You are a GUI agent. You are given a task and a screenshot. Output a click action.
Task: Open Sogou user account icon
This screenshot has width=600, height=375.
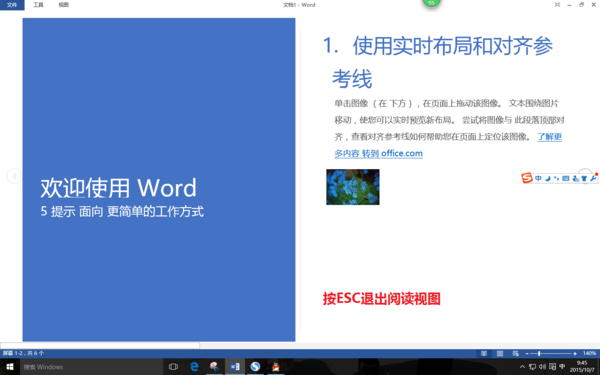coord(575,178)
